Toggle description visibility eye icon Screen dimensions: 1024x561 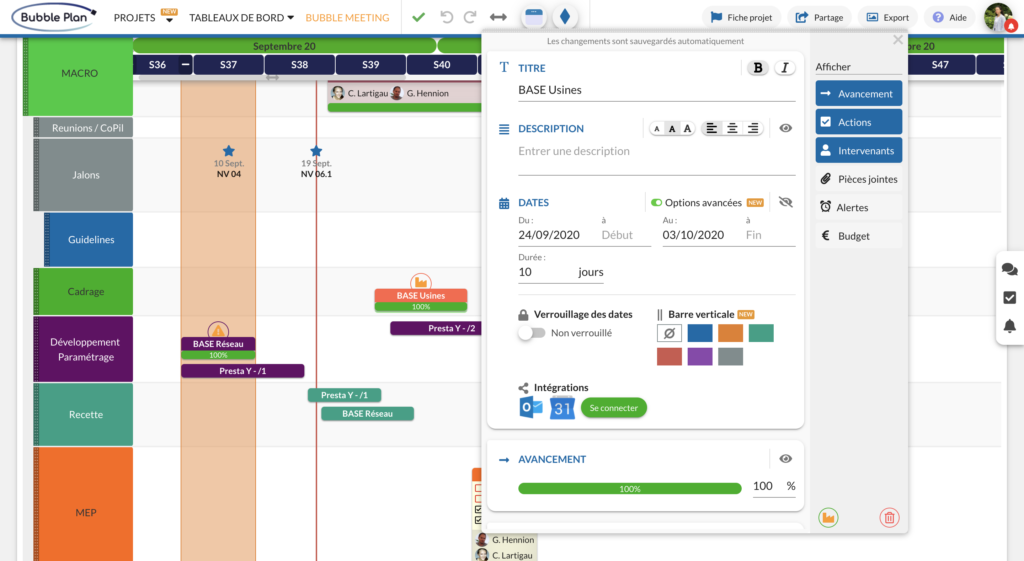[x=786, y=128]
